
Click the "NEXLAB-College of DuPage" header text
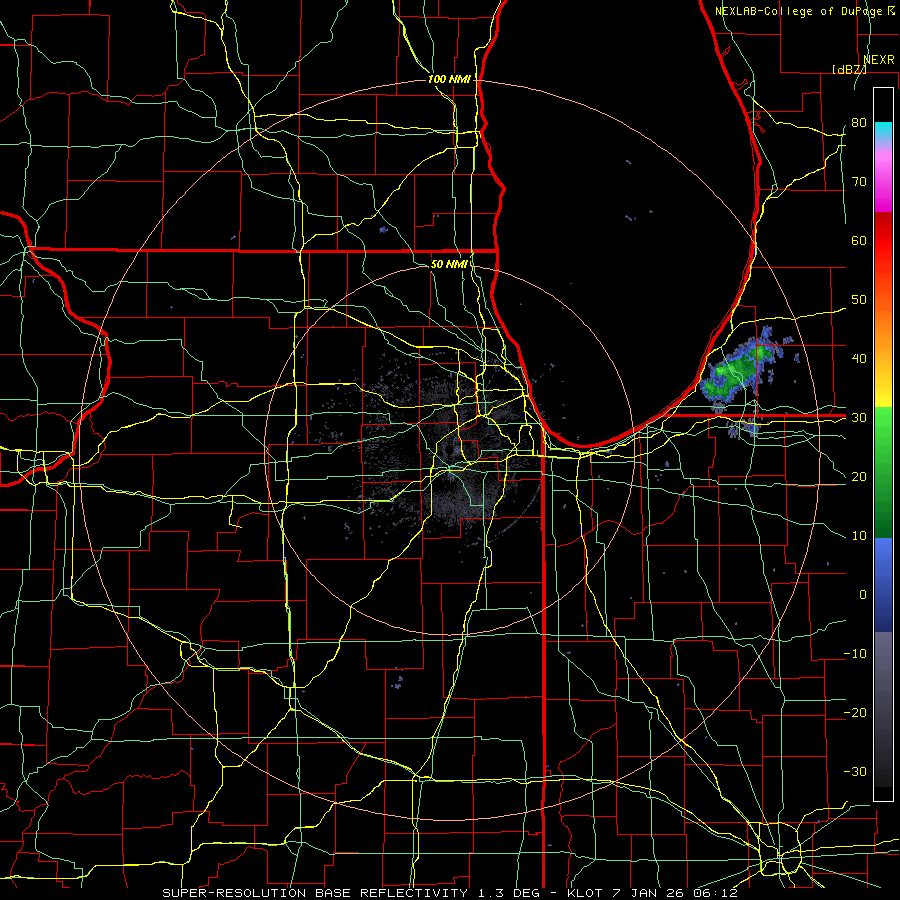pyautogui.click(x=799, y=11)
